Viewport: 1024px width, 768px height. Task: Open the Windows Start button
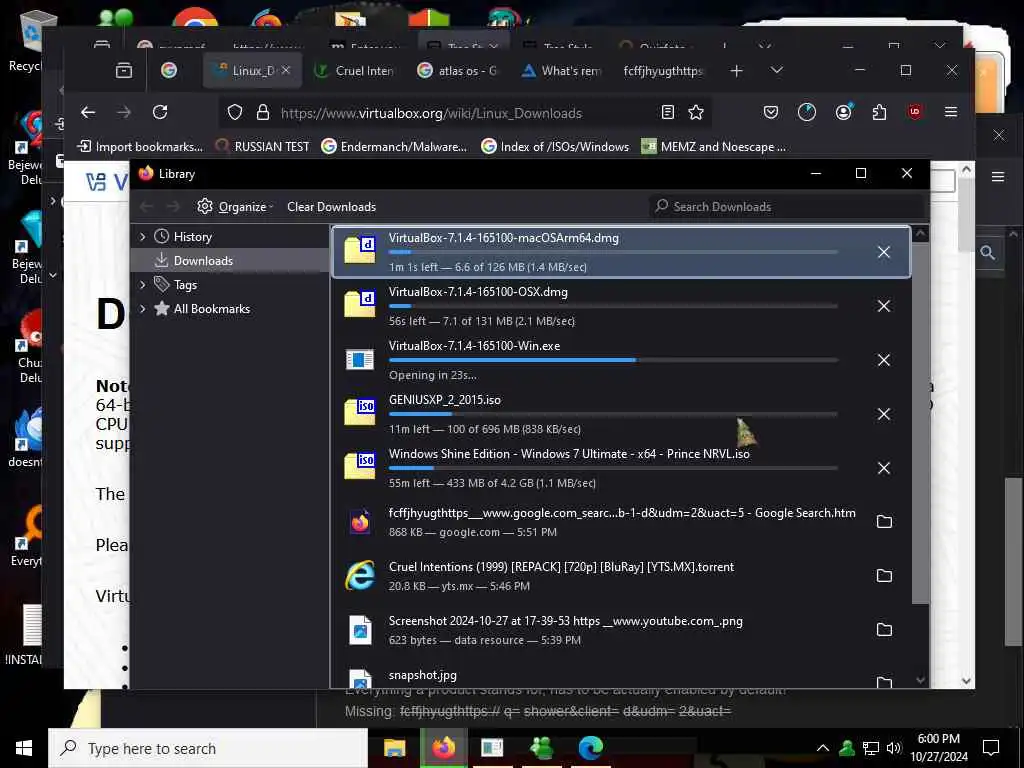tap(24, 748)
